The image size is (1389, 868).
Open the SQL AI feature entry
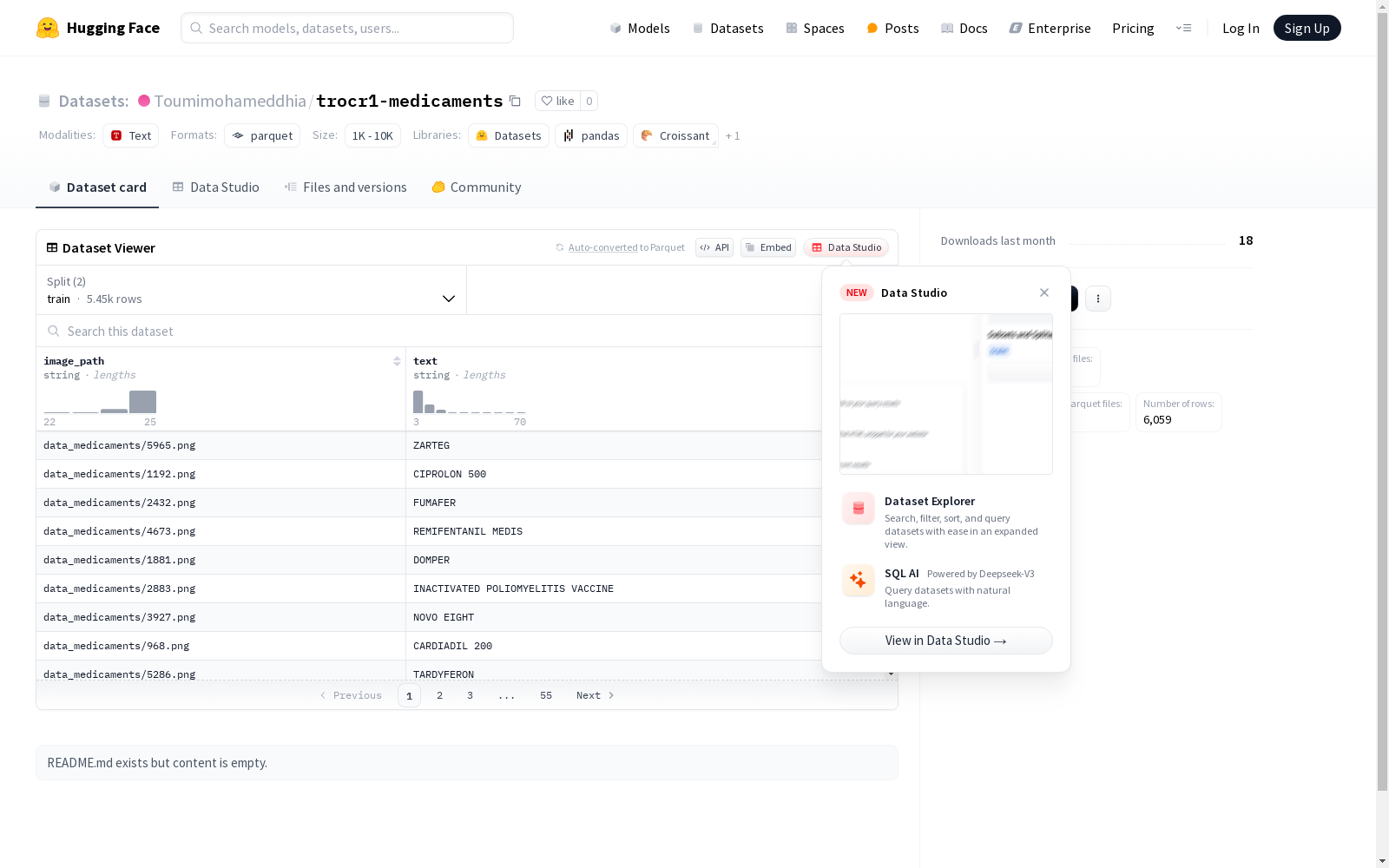946,588
